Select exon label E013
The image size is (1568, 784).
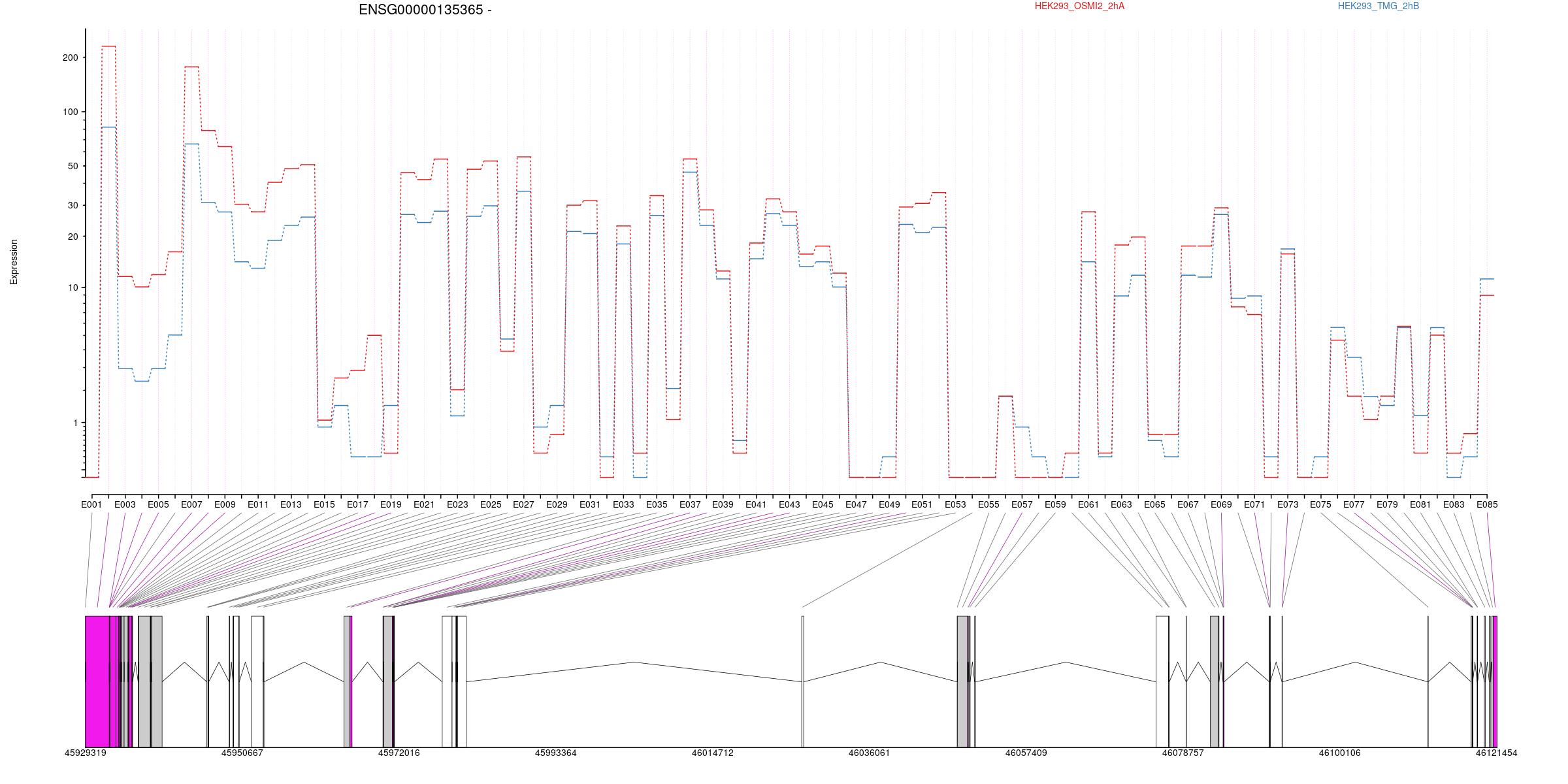pyautogui.click(x=291, y=504)
